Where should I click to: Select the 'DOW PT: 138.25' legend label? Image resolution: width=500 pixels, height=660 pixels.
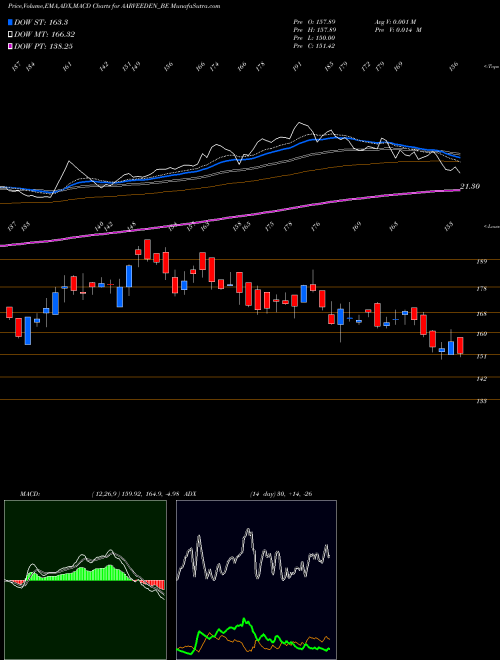[x=44, y=46]
